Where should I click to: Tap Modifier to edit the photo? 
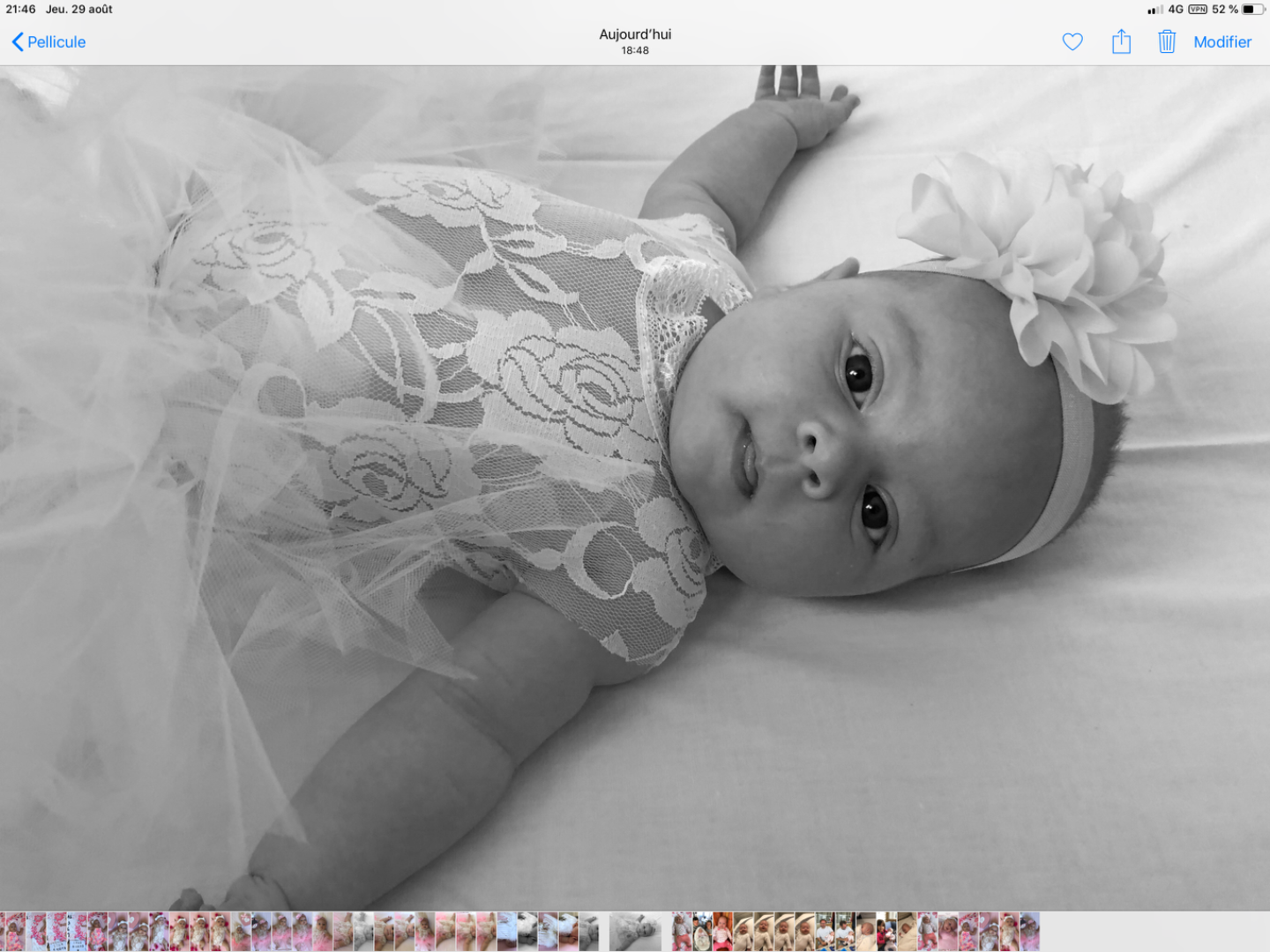tap(1221, 42)
